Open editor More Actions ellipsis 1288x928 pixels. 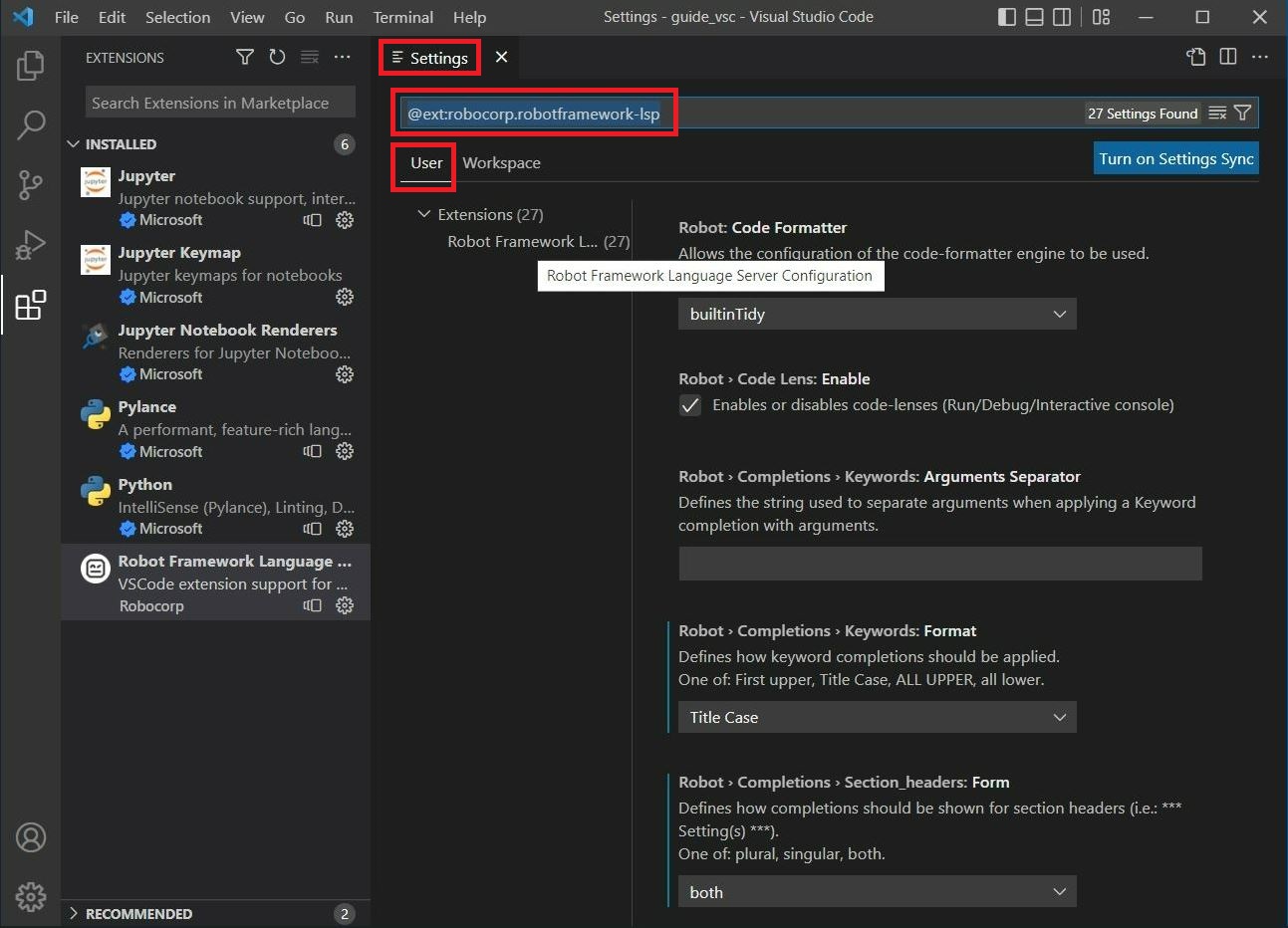click(x=1260, y=57)
